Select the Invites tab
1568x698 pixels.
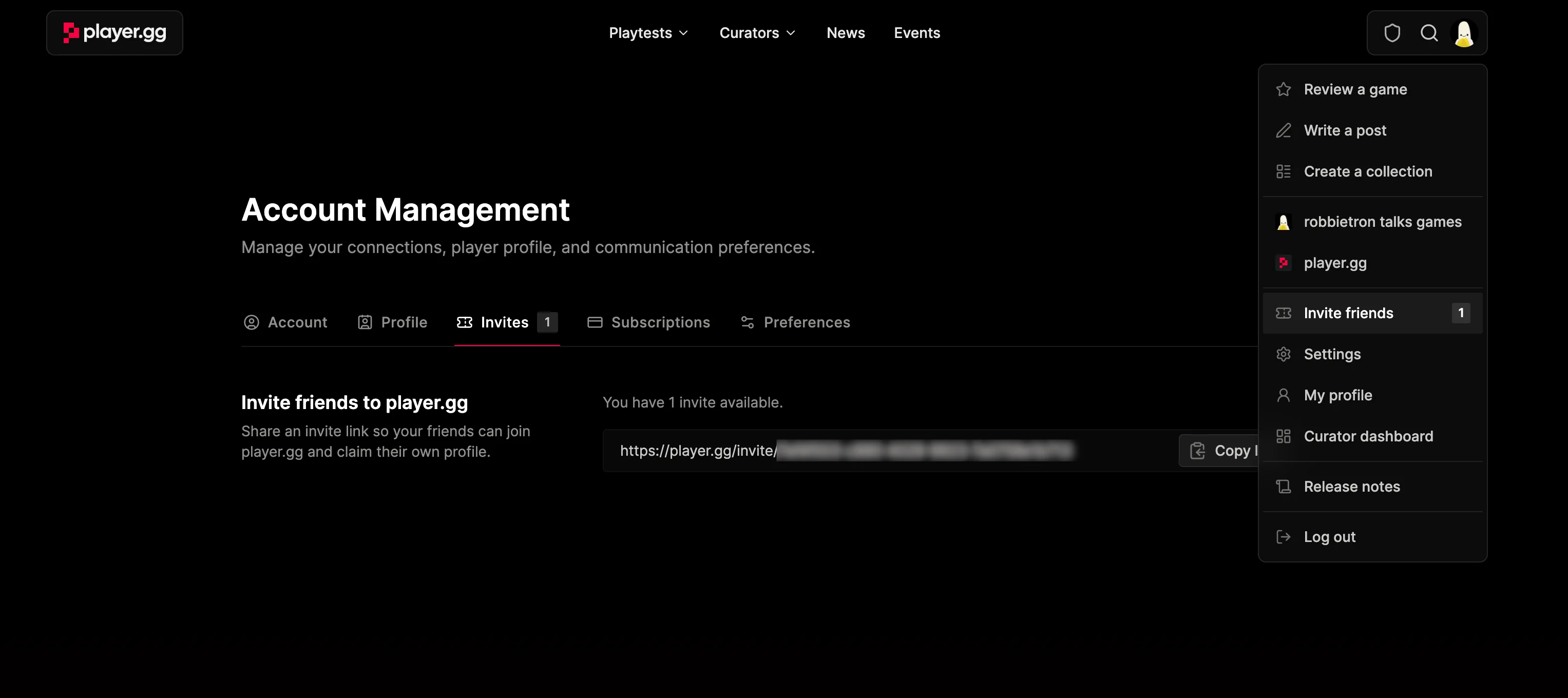pos(506,322)
